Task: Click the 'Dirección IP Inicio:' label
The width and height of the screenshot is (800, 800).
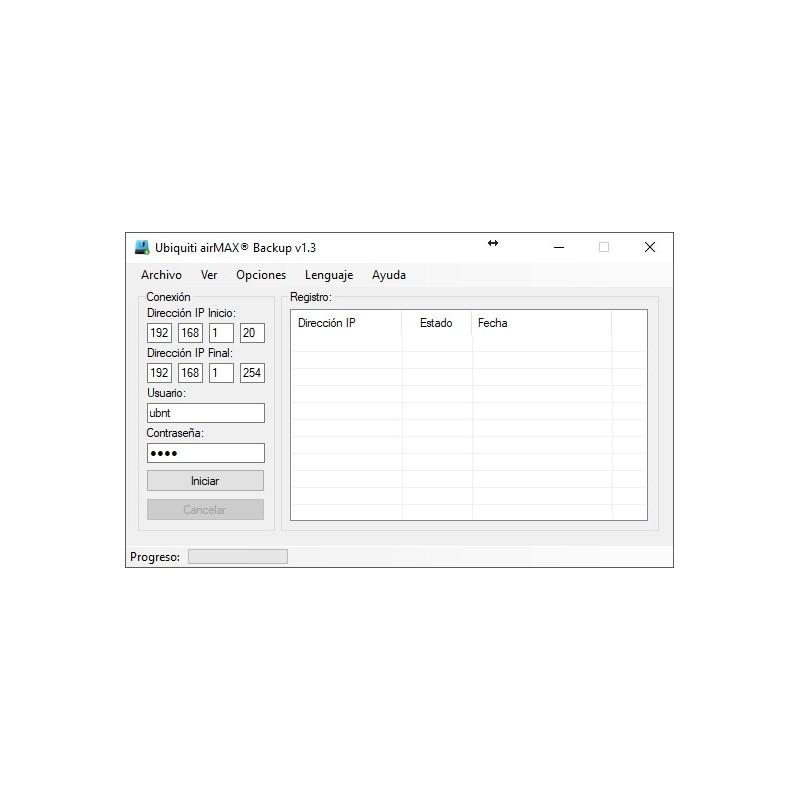Action: tap(191, 313)
